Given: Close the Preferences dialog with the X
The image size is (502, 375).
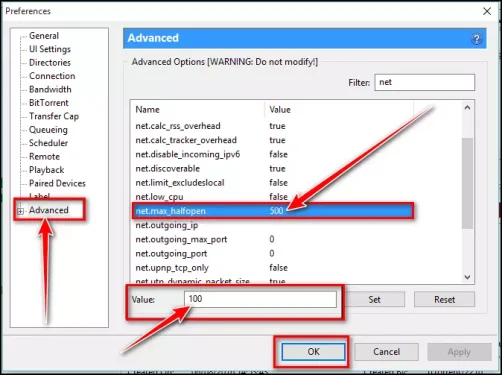Looking at the screenshot, I should pos(487,11).
